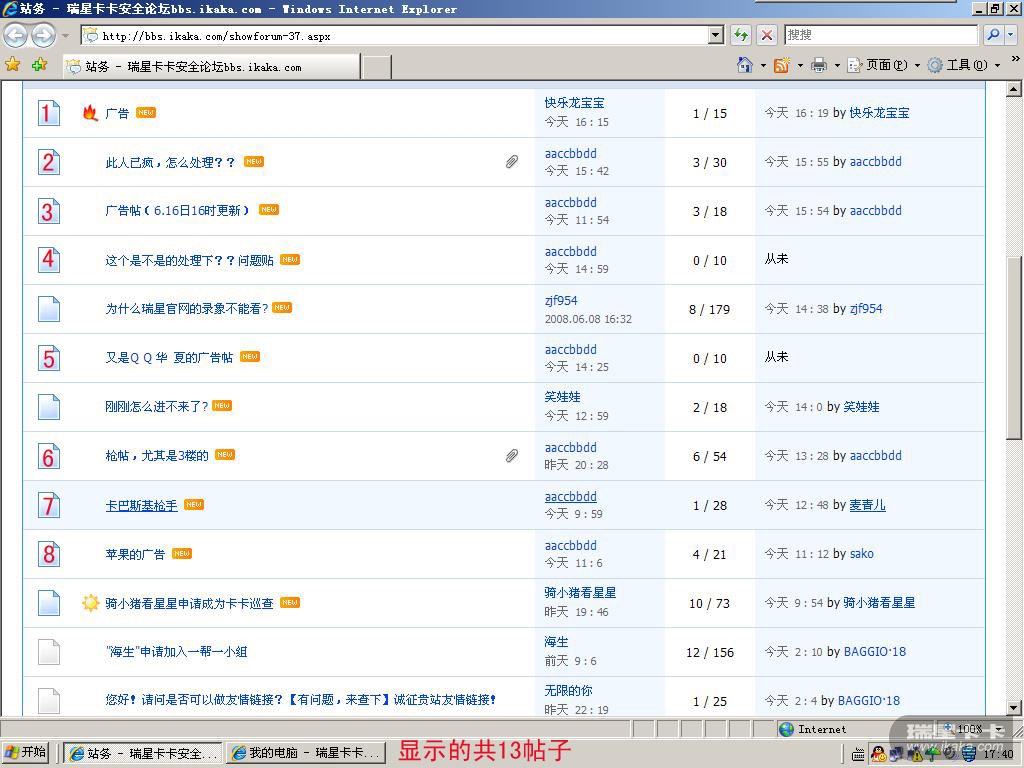Click the sun icon beside 骑小猪看星星申请
1024x768 pixels.
coord(90,603)
